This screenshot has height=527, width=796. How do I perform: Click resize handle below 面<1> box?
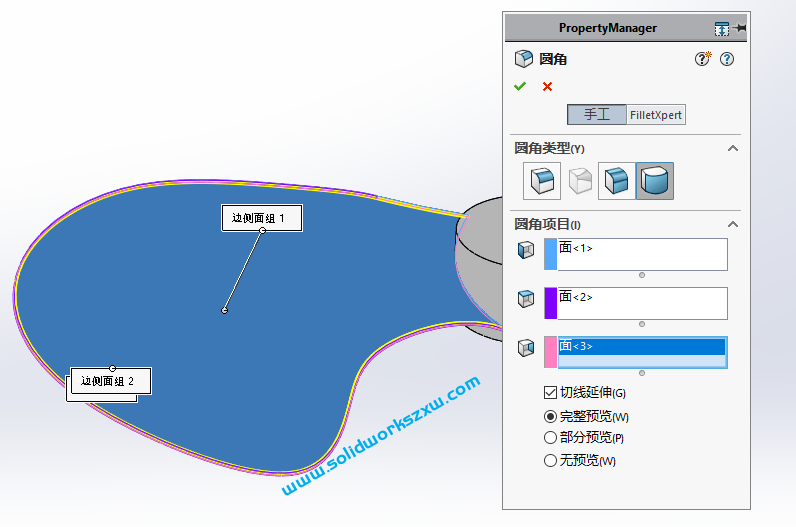click(642, 275)
